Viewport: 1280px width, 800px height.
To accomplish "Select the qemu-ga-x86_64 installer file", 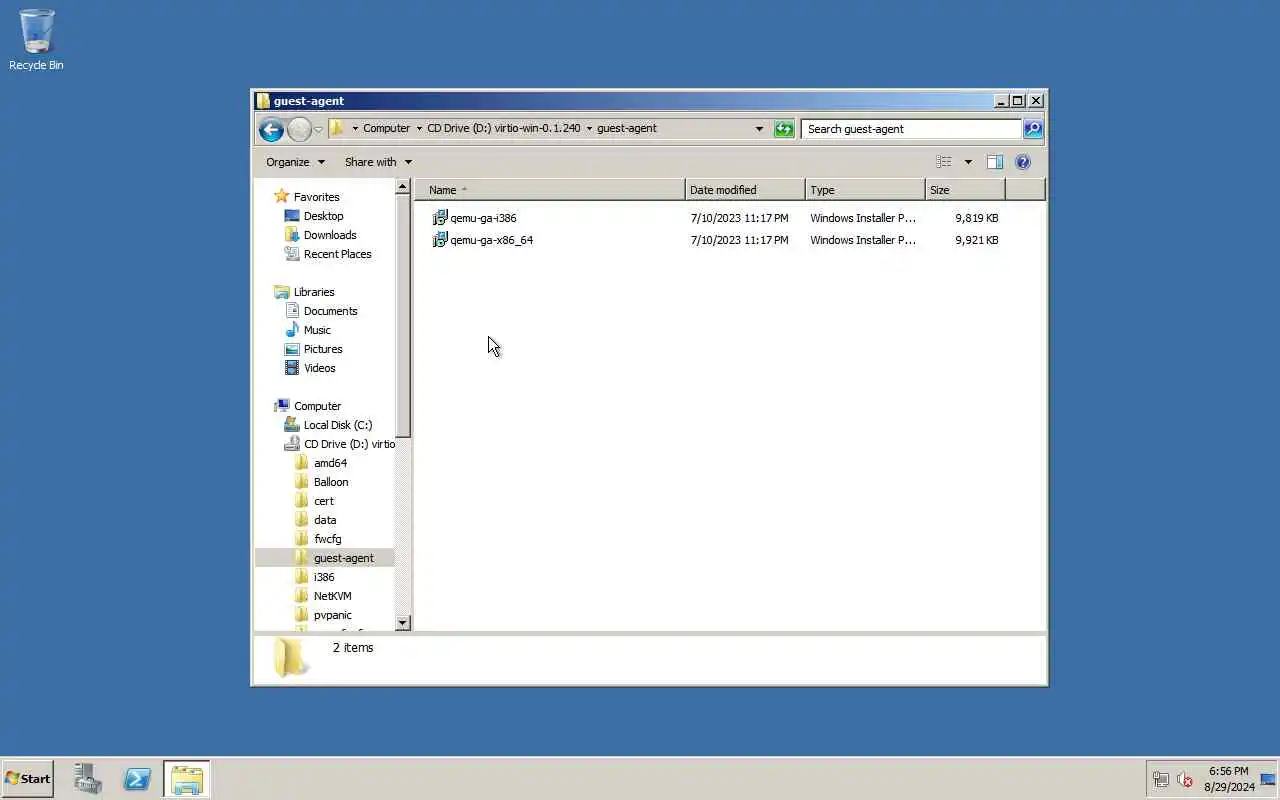I will click(x=482, y=240).
